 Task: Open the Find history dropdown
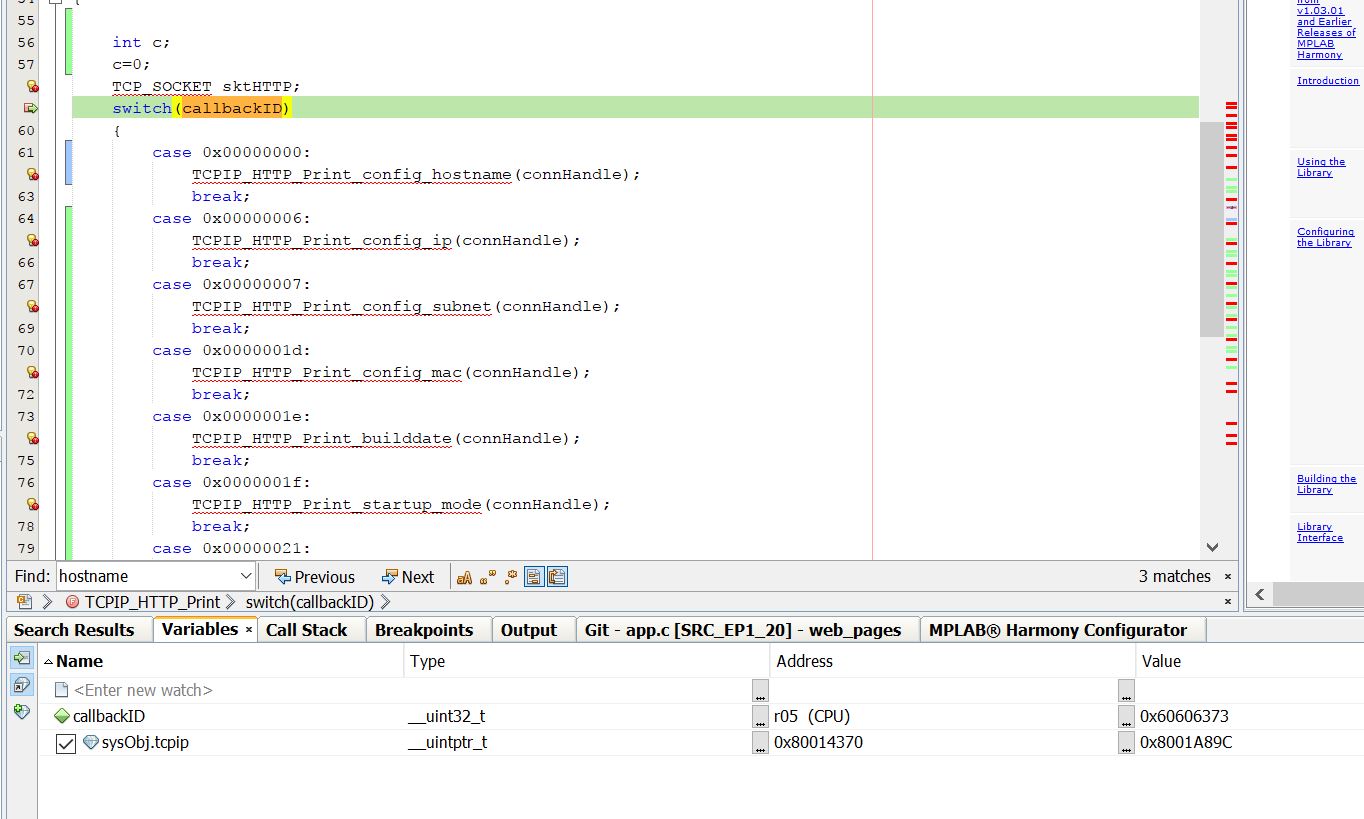(x=246, y=577)
